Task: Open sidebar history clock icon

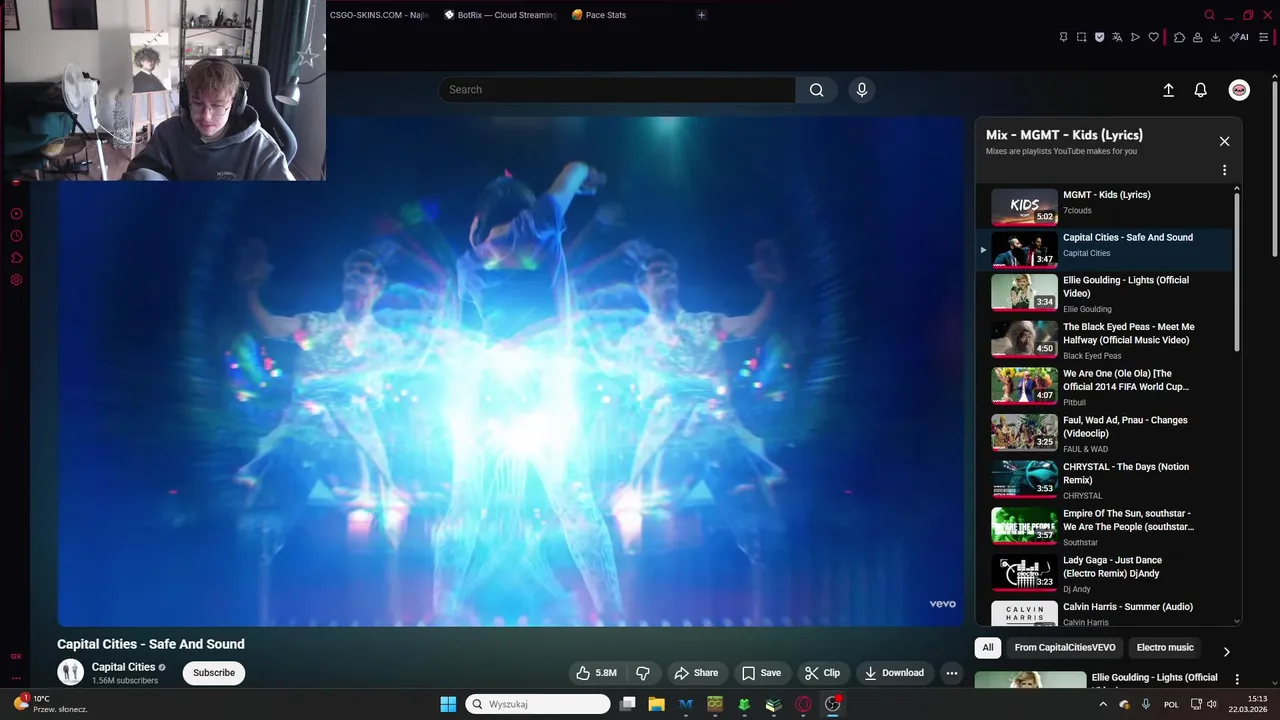Action: pyautogui.click(x=16, y=236)
